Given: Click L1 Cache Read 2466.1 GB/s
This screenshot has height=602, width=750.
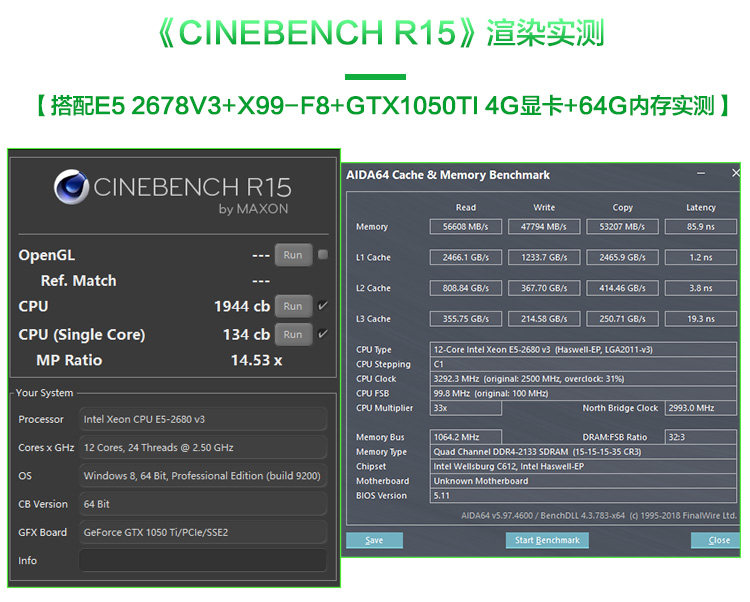Looking at the screenshot, I should pyautogui.click(x=466, y=257).
